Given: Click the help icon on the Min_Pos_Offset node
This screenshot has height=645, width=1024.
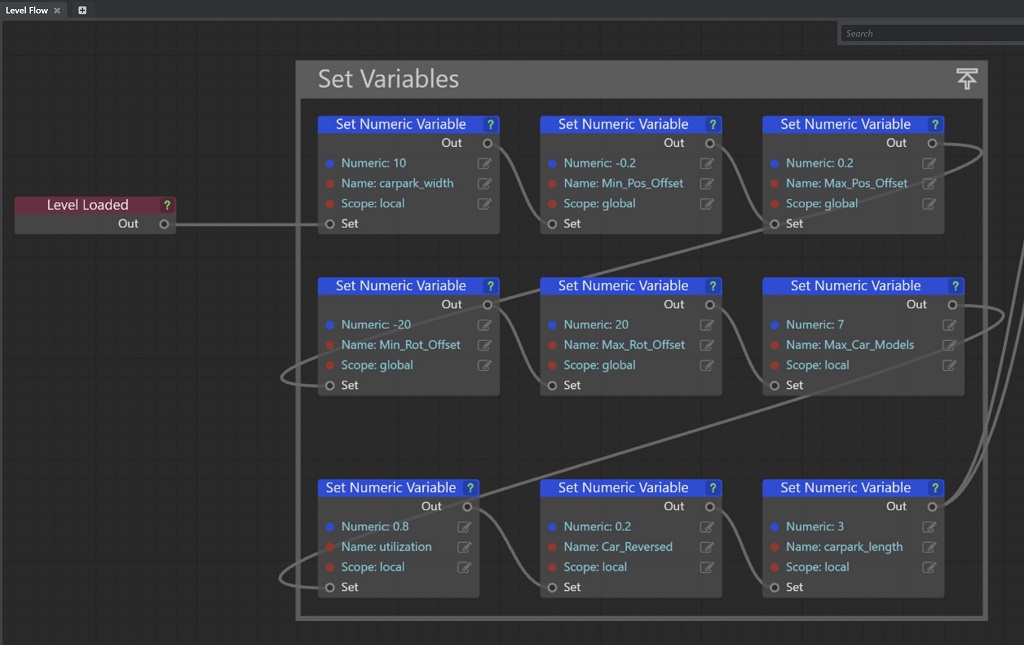Looking at the screenshot, I should pyautogui.click(x=712, y=124).
